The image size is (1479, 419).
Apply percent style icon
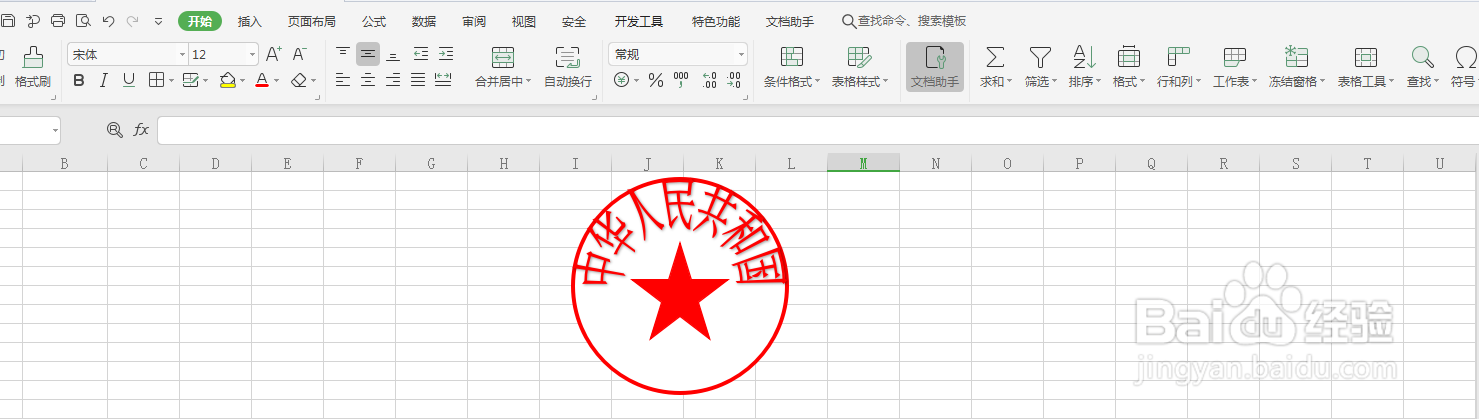(656, 80)
